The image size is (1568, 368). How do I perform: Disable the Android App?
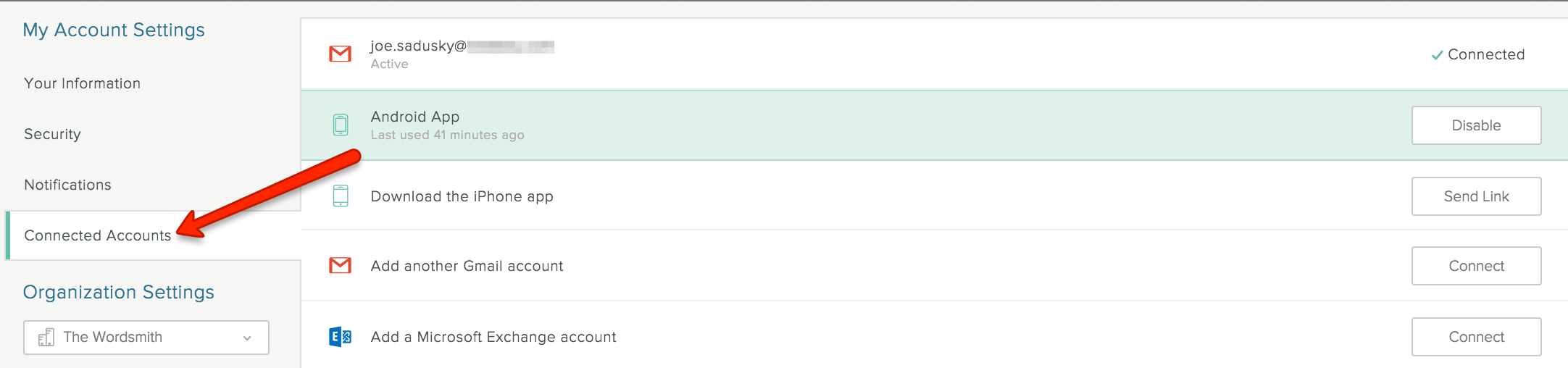1476,125
